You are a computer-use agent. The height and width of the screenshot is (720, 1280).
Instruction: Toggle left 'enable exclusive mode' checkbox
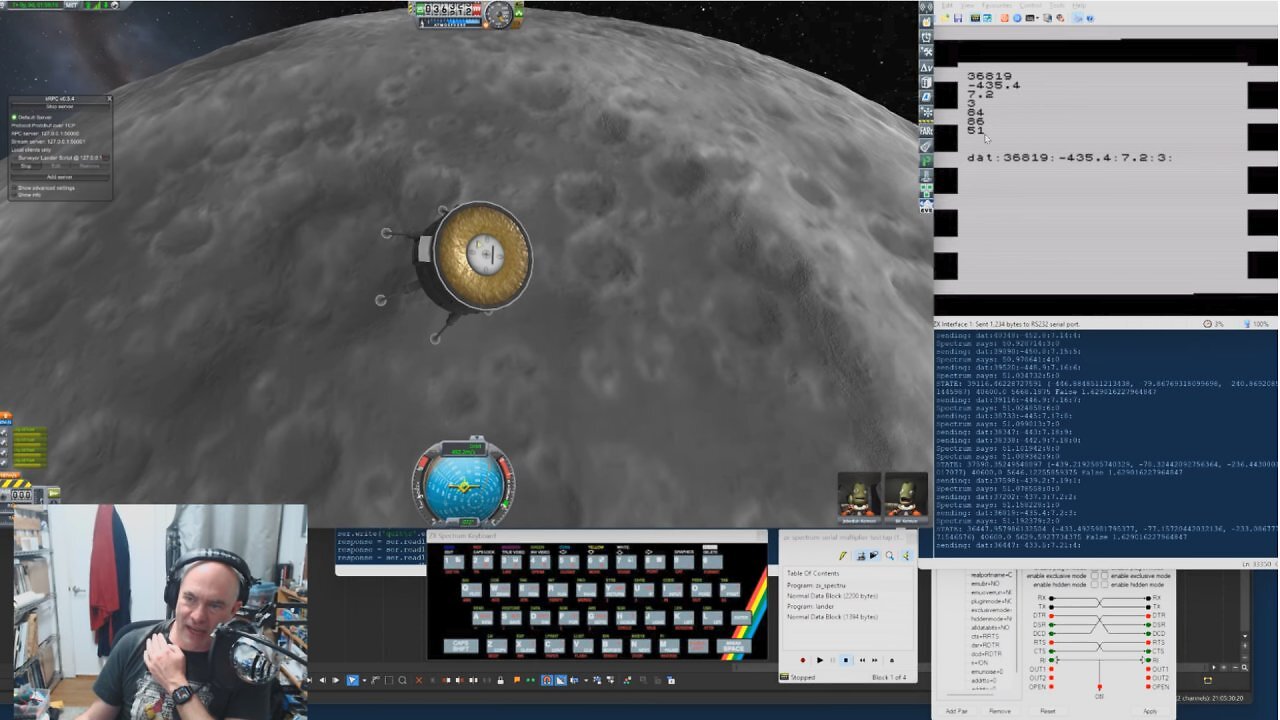pyautogui.click(x=1095, y=576)
